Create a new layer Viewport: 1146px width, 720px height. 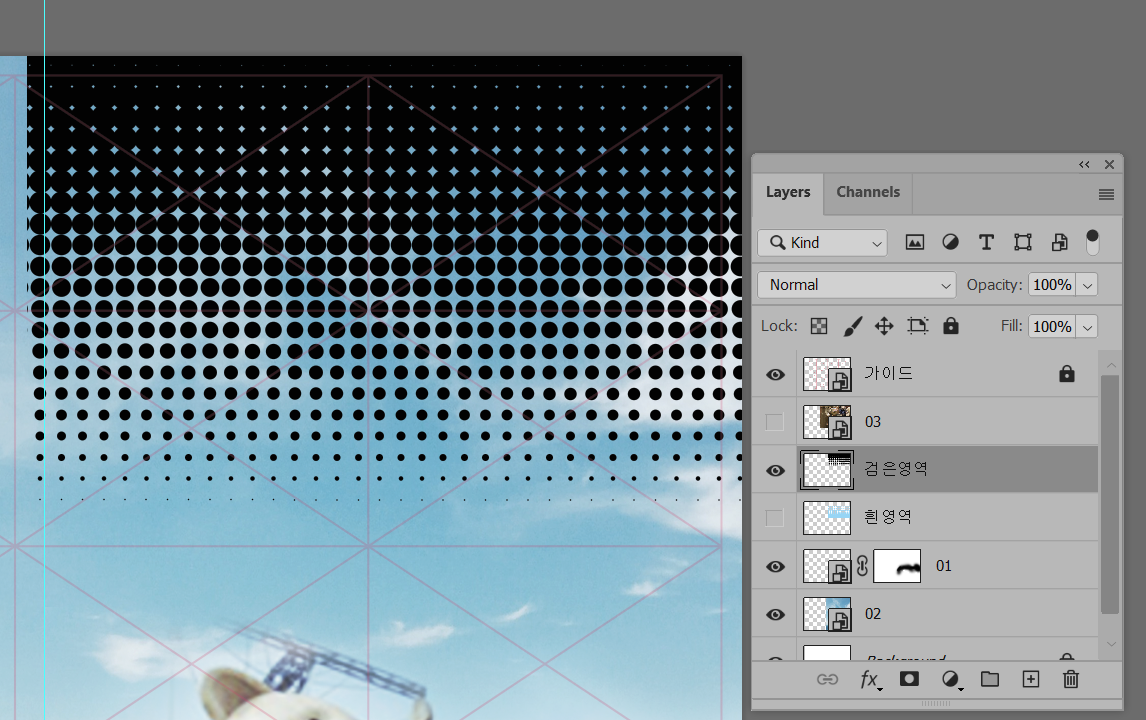(x=1031, y=679)
